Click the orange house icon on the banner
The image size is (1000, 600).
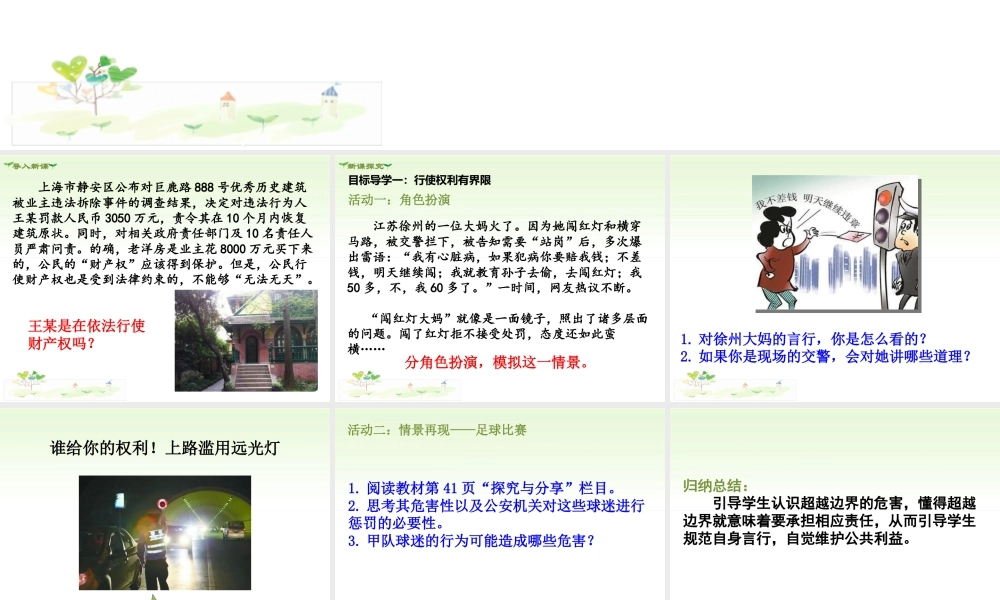coord(228,100)
